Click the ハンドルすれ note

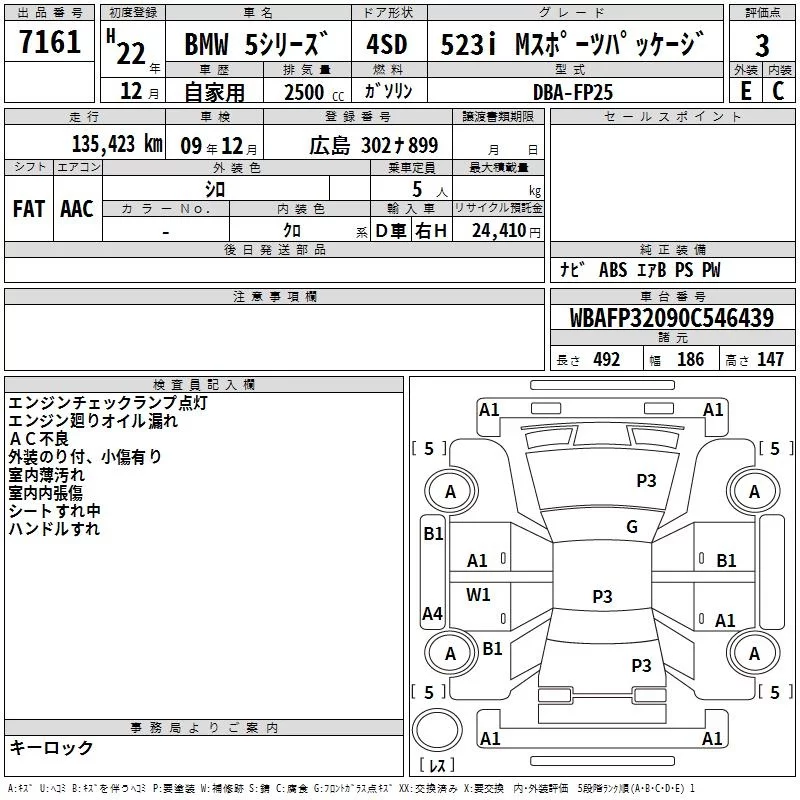pos(54,528)
